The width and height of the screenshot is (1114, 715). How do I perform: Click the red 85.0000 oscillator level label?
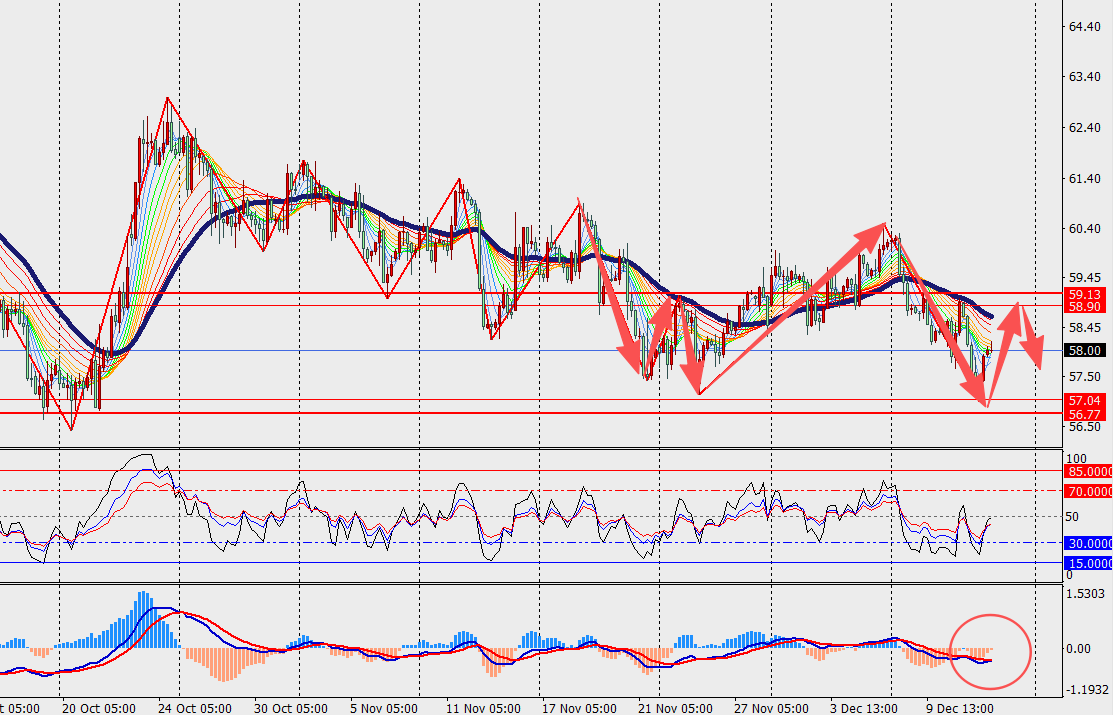click(1088, 470)
